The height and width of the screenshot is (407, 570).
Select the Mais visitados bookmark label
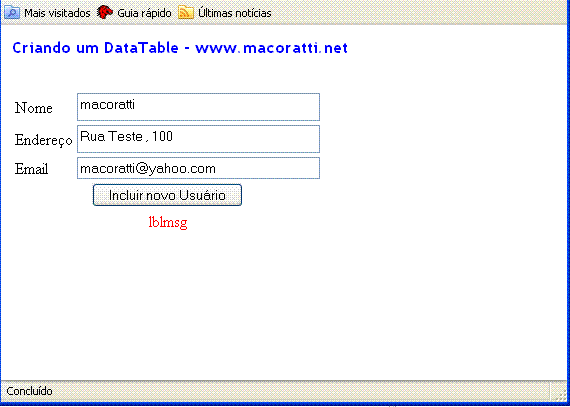point(57,13)
